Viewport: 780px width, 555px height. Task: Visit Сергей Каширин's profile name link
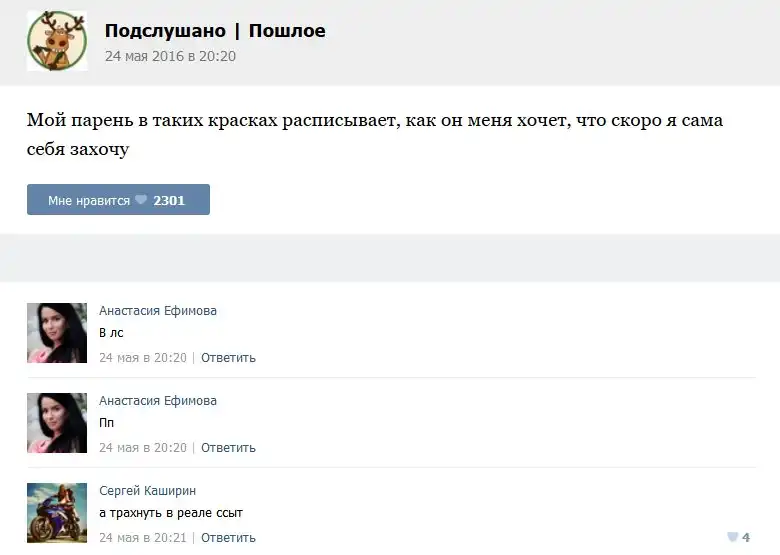pyautogui.click(x=147, y=491)
